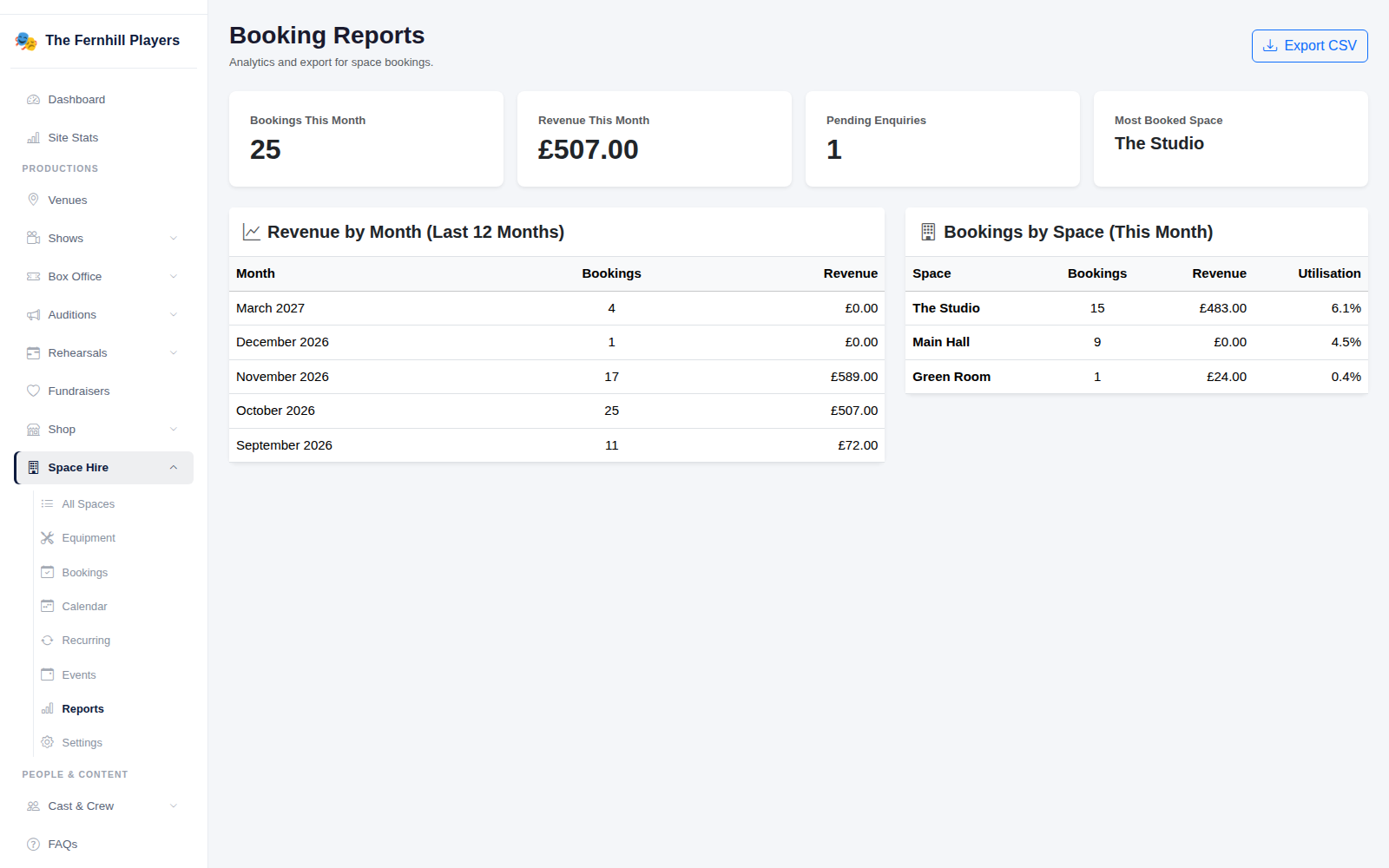Expand the Auditions submenu chevron

pos(174,315)
